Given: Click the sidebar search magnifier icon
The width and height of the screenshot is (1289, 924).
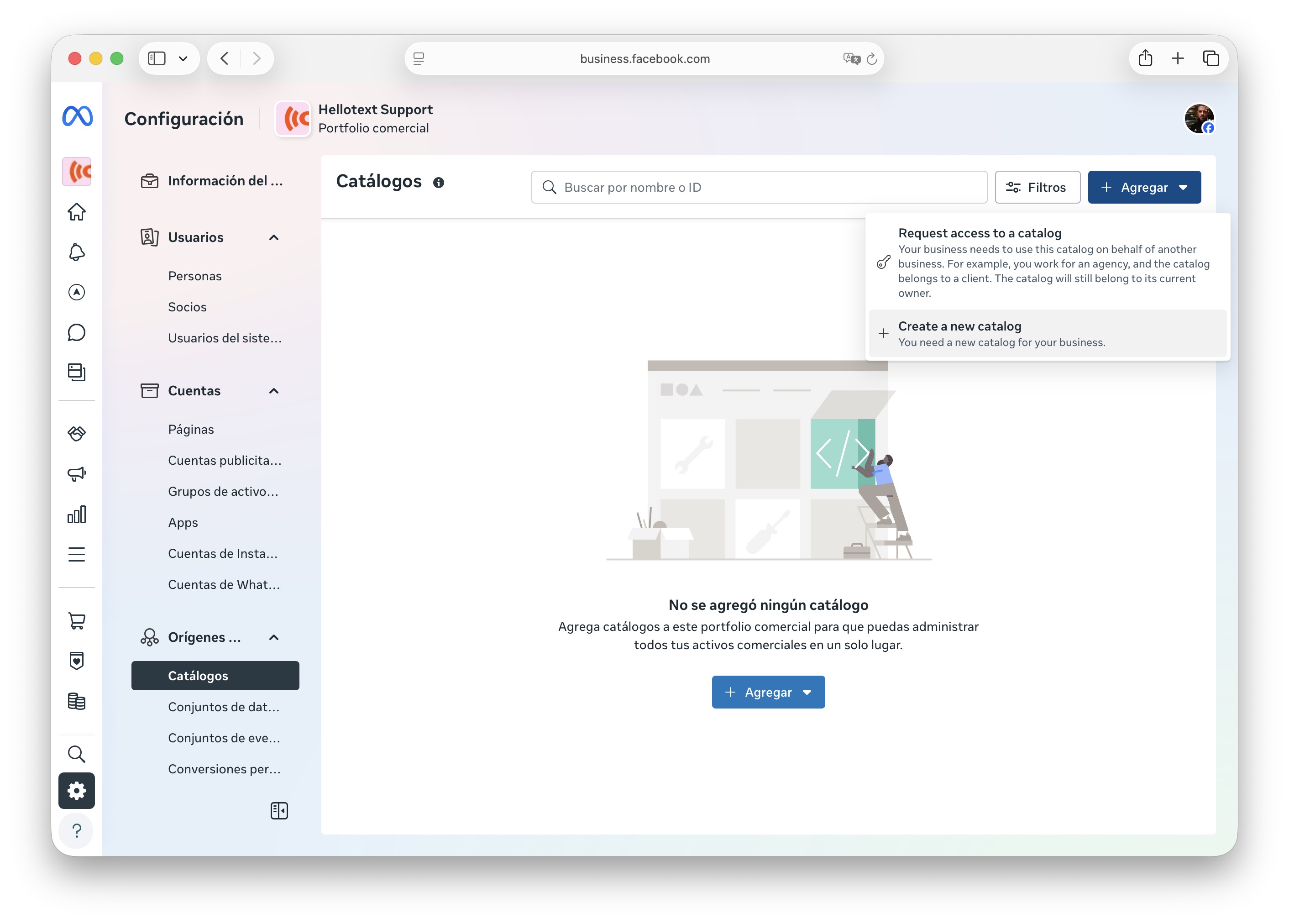Looking at the screenshot, I should pos(77,754).
